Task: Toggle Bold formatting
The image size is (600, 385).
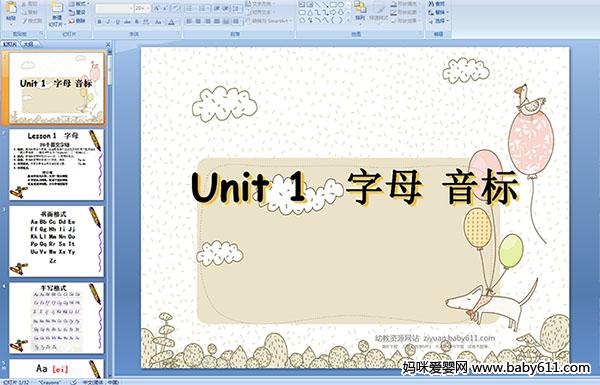Action: 99,22
